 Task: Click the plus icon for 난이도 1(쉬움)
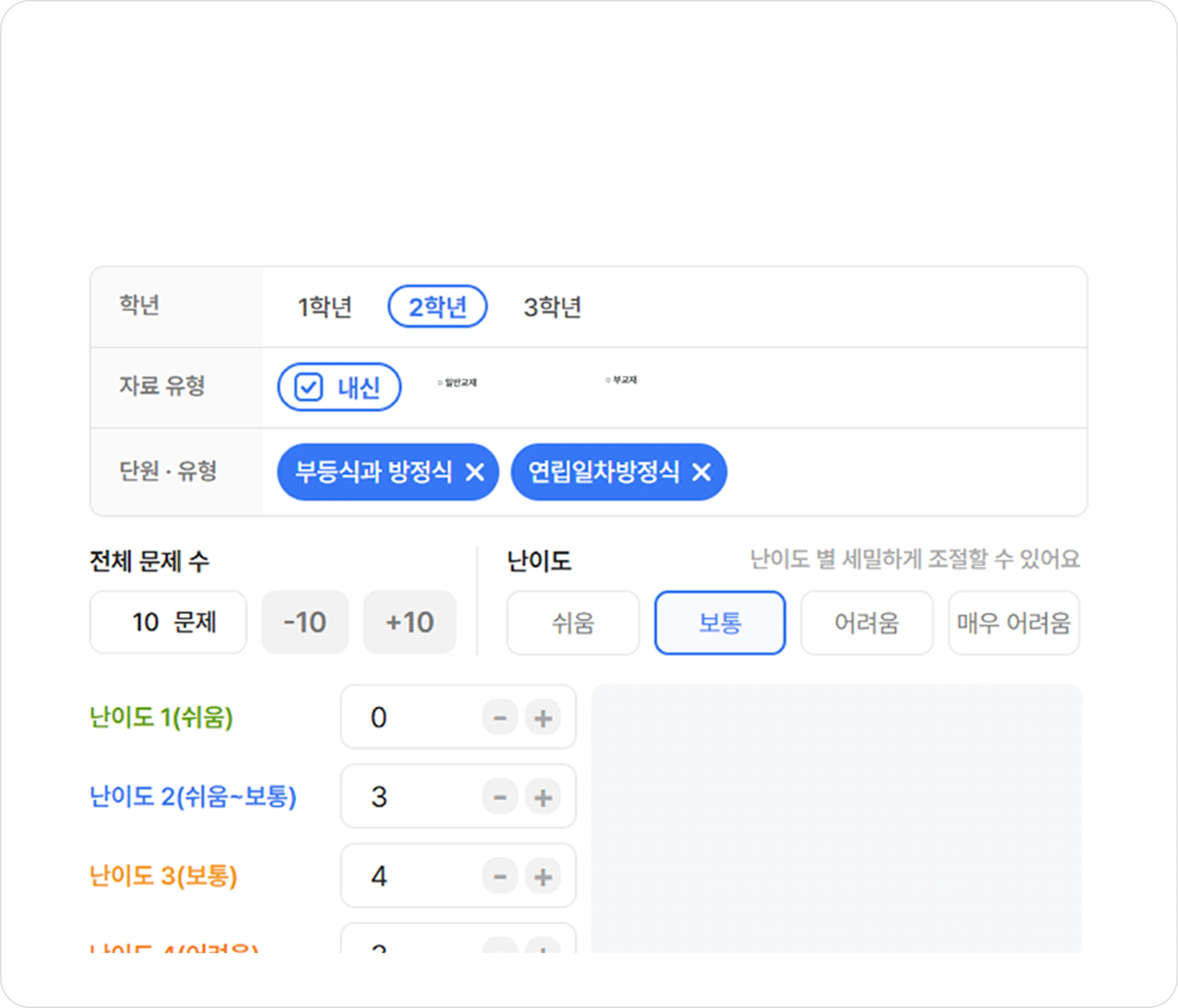coord(542,717)
